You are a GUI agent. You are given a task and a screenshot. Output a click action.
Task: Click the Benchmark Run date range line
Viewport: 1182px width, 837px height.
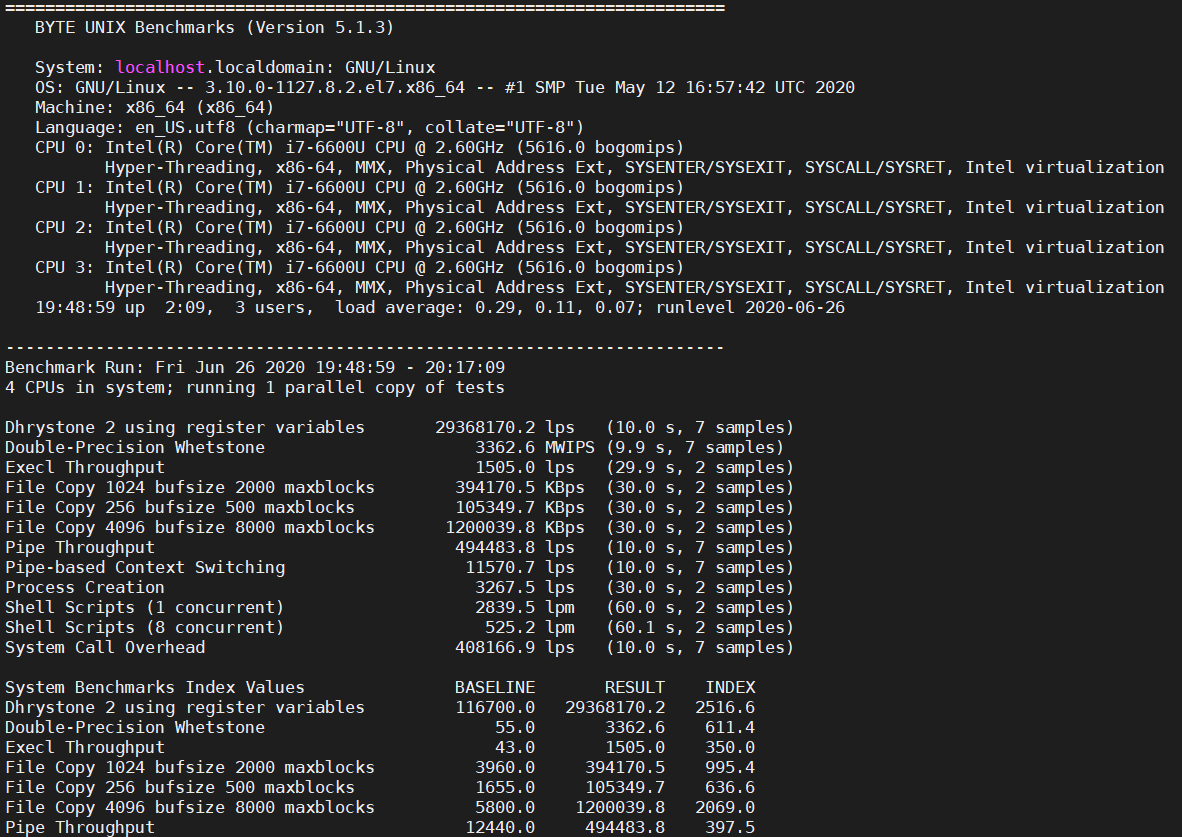(x=250, y=367)
